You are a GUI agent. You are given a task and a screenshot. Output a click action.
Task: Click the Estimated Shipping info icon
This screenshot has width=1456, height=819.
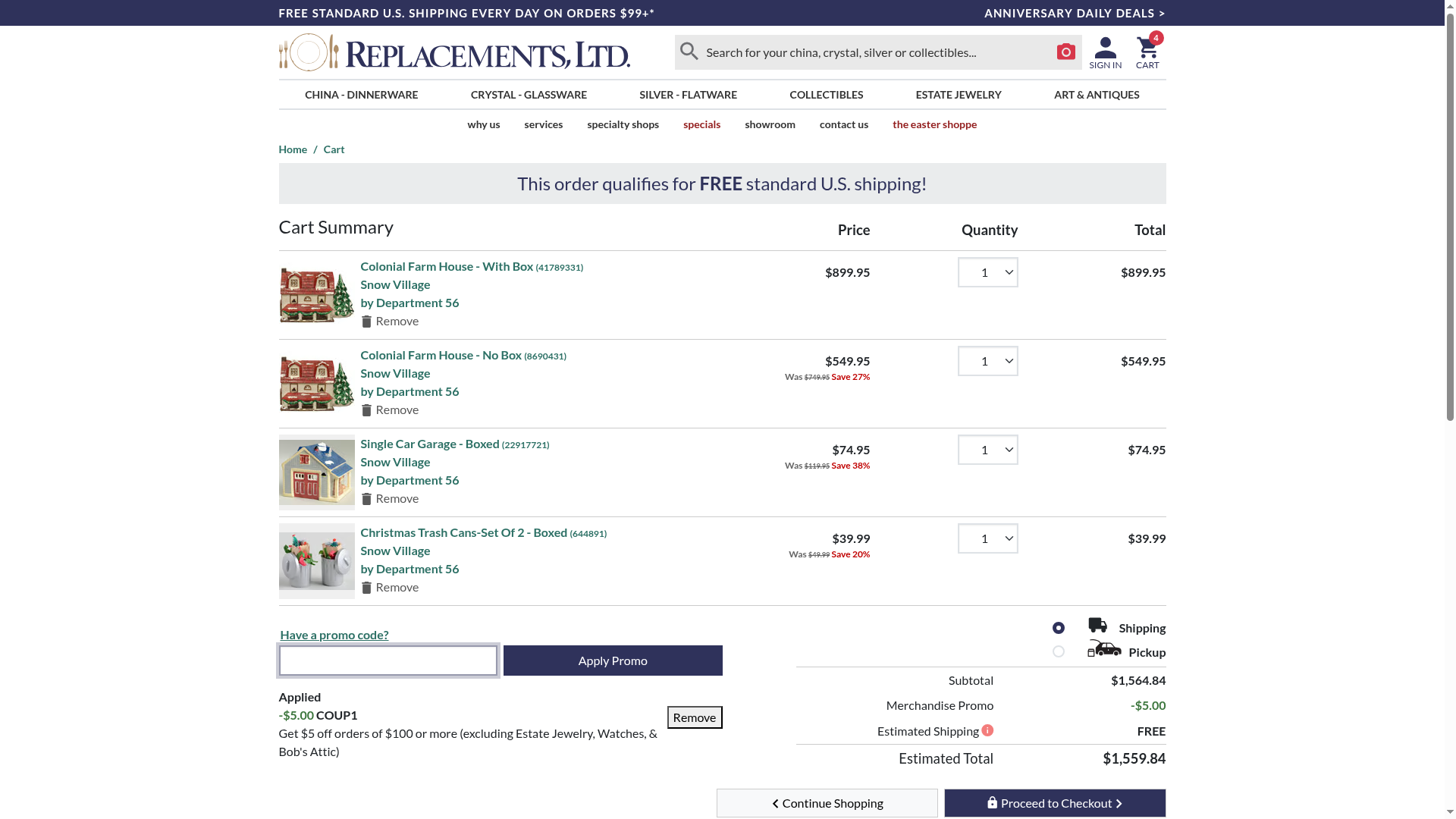(x=987, y=730)
